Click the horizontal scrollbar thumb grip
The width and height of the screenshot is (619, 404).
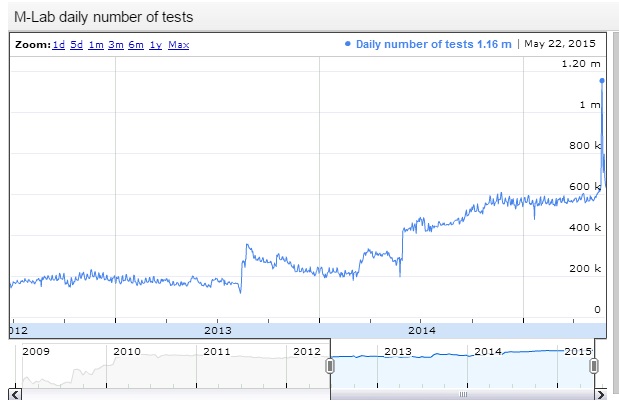pyautogui.click(x=463, y=395)
